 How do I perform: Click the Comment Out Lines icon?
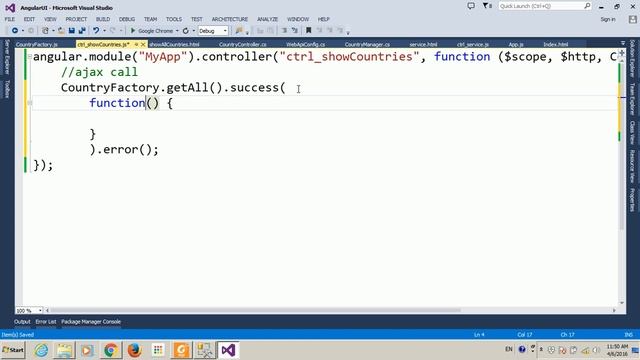[284, 31]
